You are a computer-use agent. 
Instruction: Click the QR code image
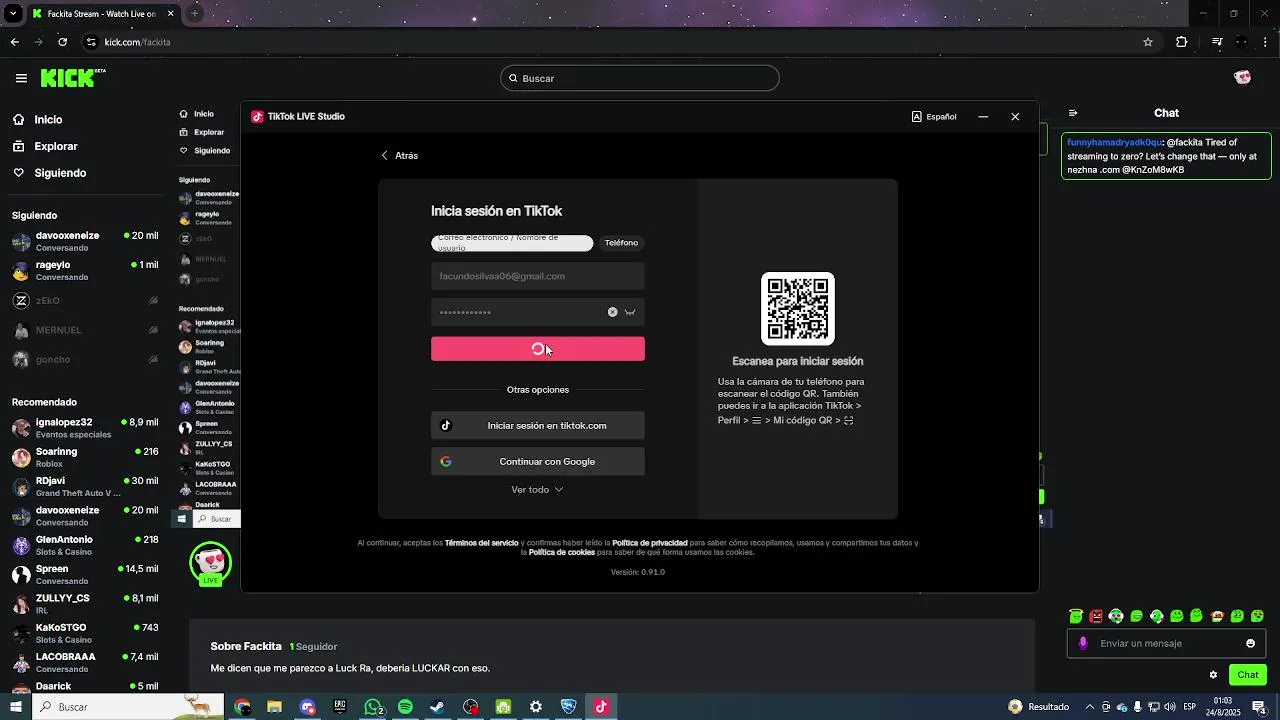coord(798,309)
